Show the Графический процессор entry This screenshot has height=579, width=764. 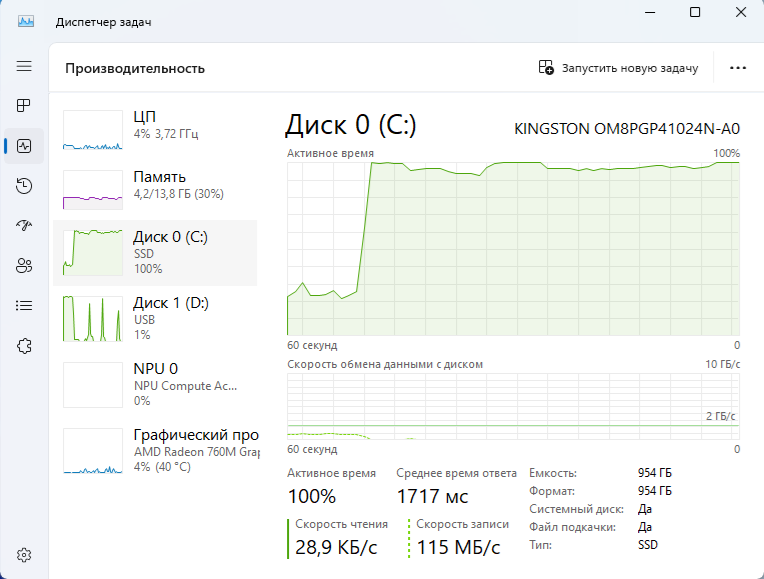[x=155, y=450]
